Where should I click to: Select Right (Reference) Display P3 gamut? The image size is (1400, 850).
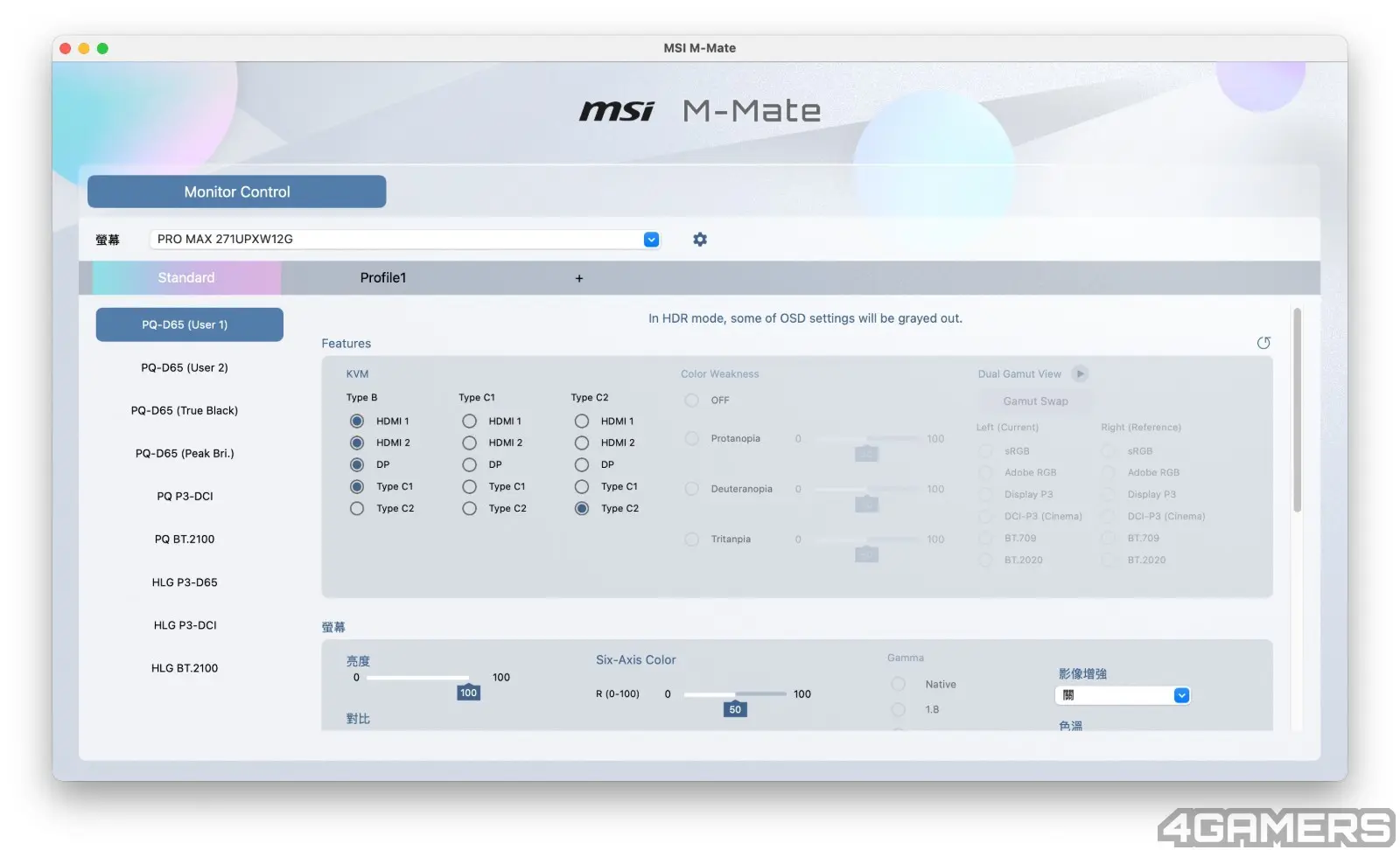(1109, 495)
